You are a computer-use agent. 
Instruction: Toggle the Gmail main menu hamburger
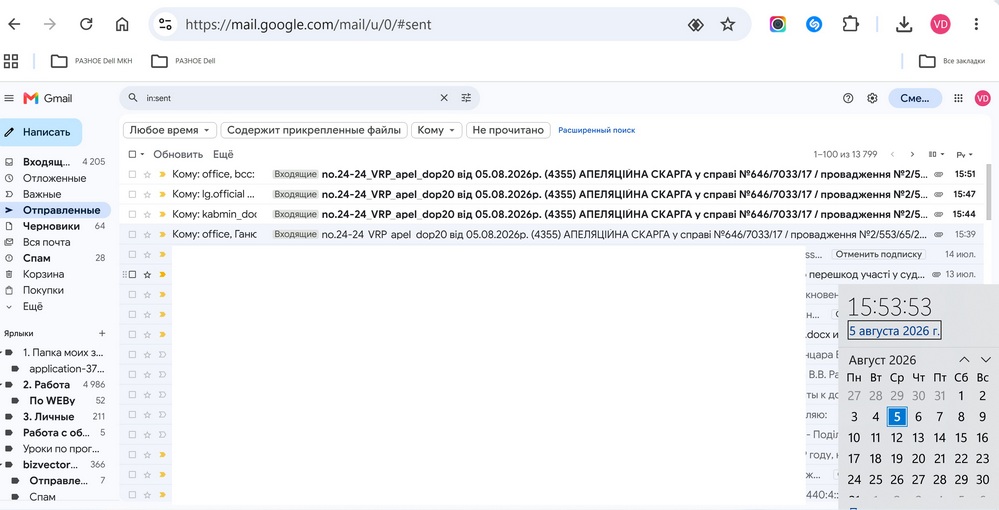[x=9, y=98]
